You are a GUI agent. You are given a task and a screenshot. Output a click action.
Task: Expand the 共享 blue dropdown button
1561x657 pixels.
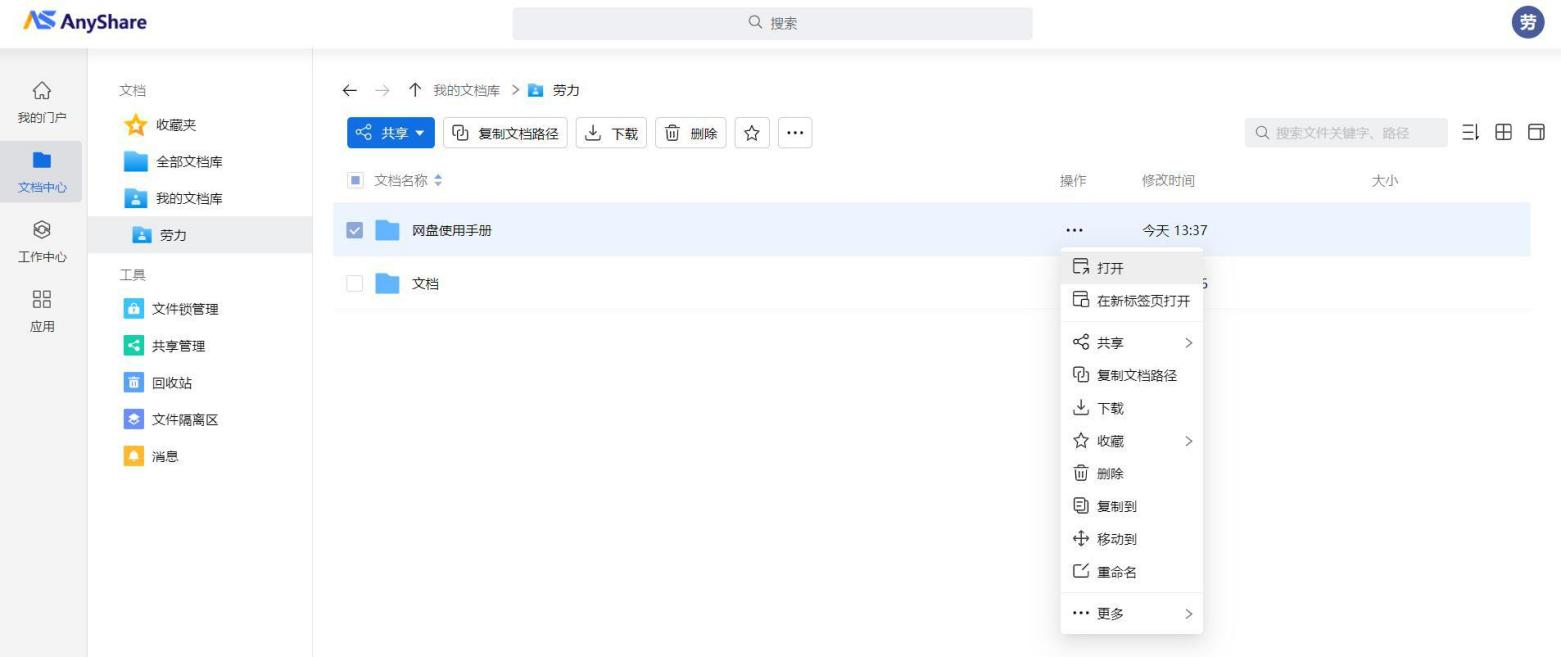pos(391,133)
